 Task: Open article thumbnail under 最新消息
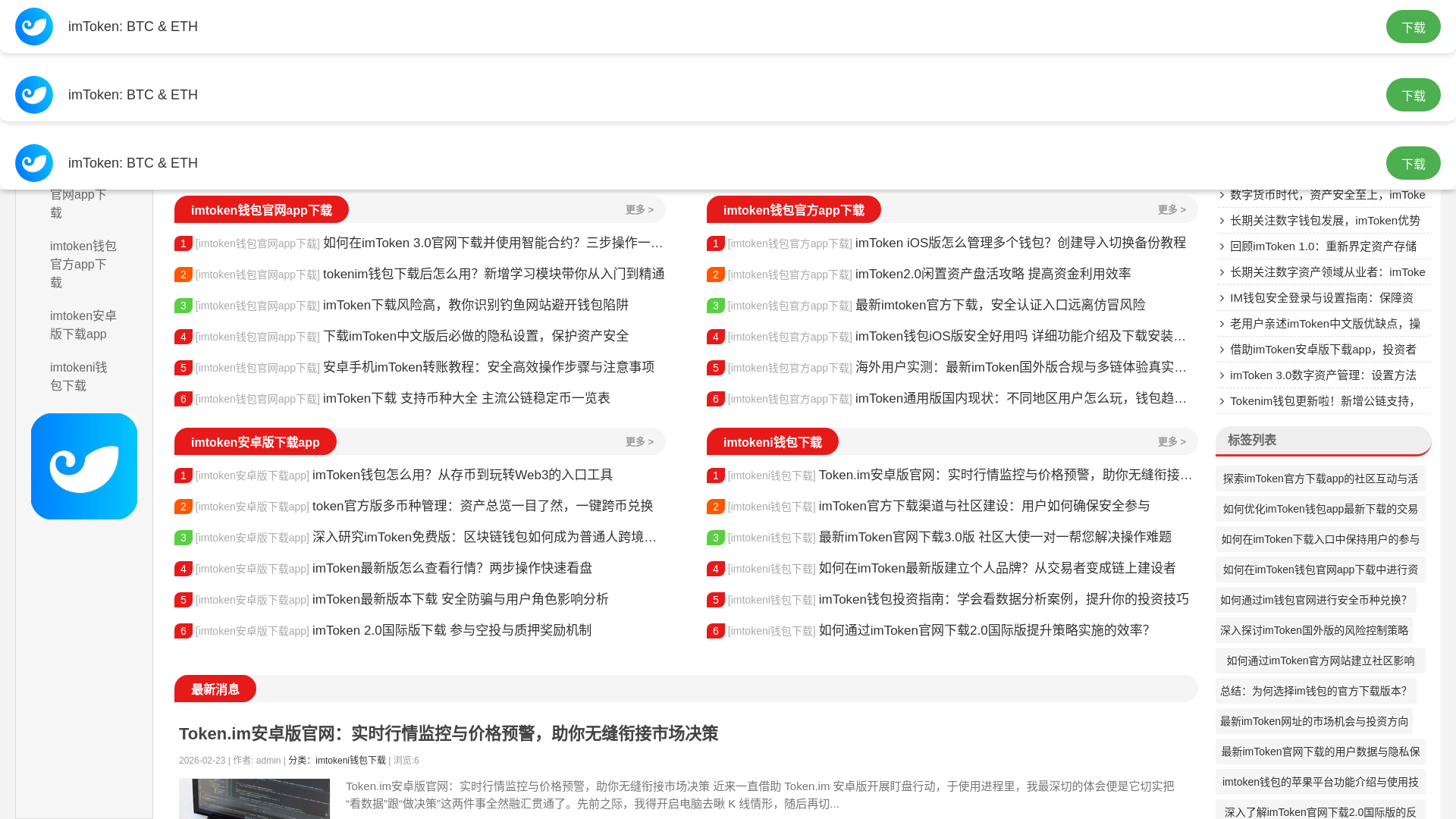(x=254, y=799)
